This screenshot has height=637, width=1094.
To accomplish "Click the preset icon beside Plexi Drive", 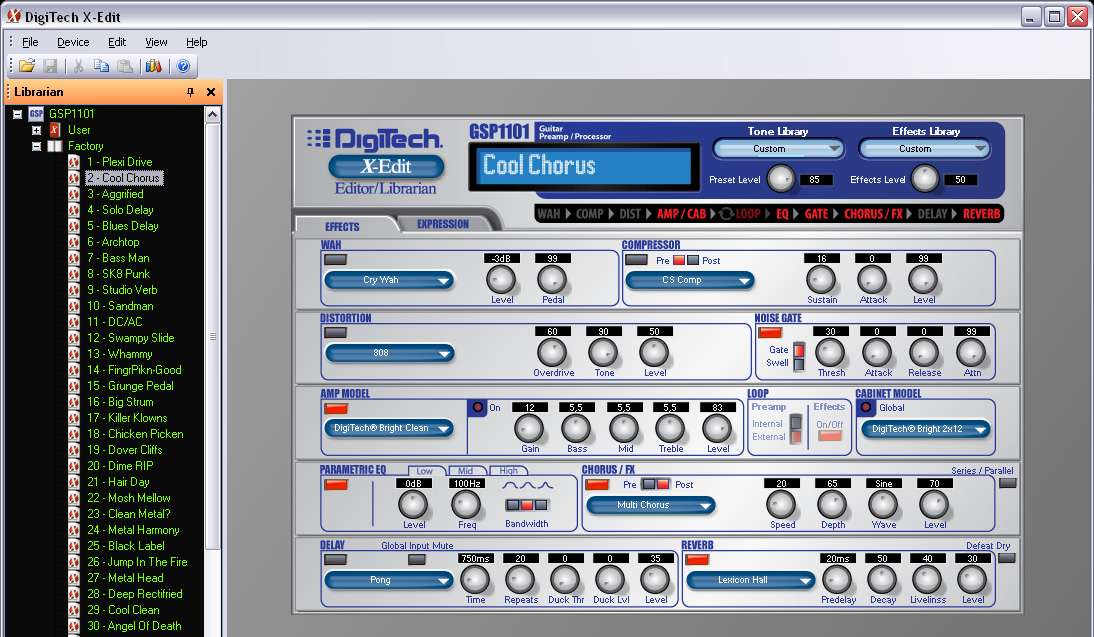I will tap(74, 162).
